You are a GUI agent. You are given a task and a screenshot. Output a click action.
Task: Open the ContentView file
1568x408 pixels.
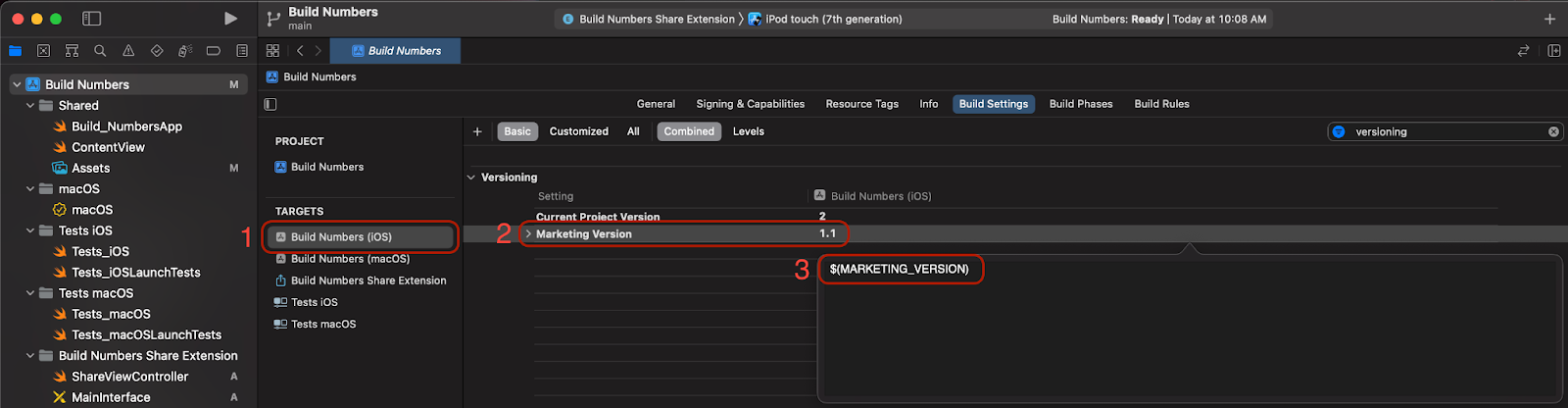tap(109, 147)
